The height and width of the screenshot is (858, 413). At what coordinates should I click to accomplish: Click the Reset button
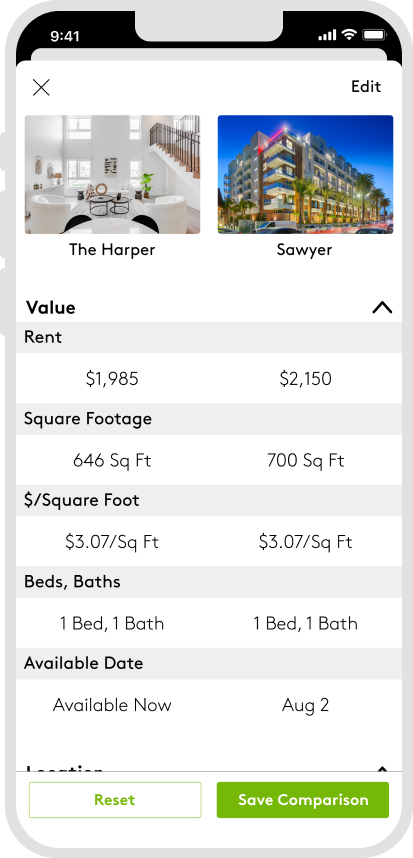[115, 800]
